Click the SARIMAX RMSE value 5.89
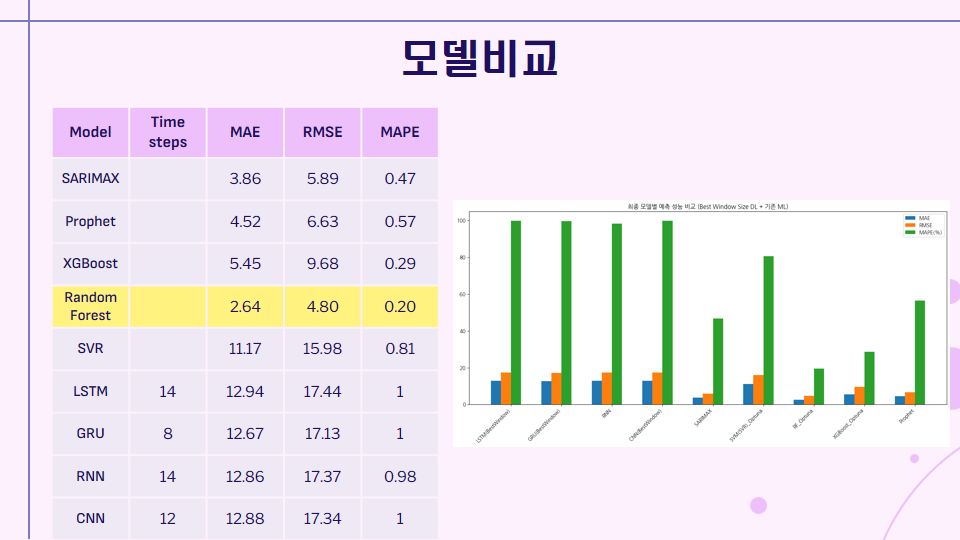 323,179
